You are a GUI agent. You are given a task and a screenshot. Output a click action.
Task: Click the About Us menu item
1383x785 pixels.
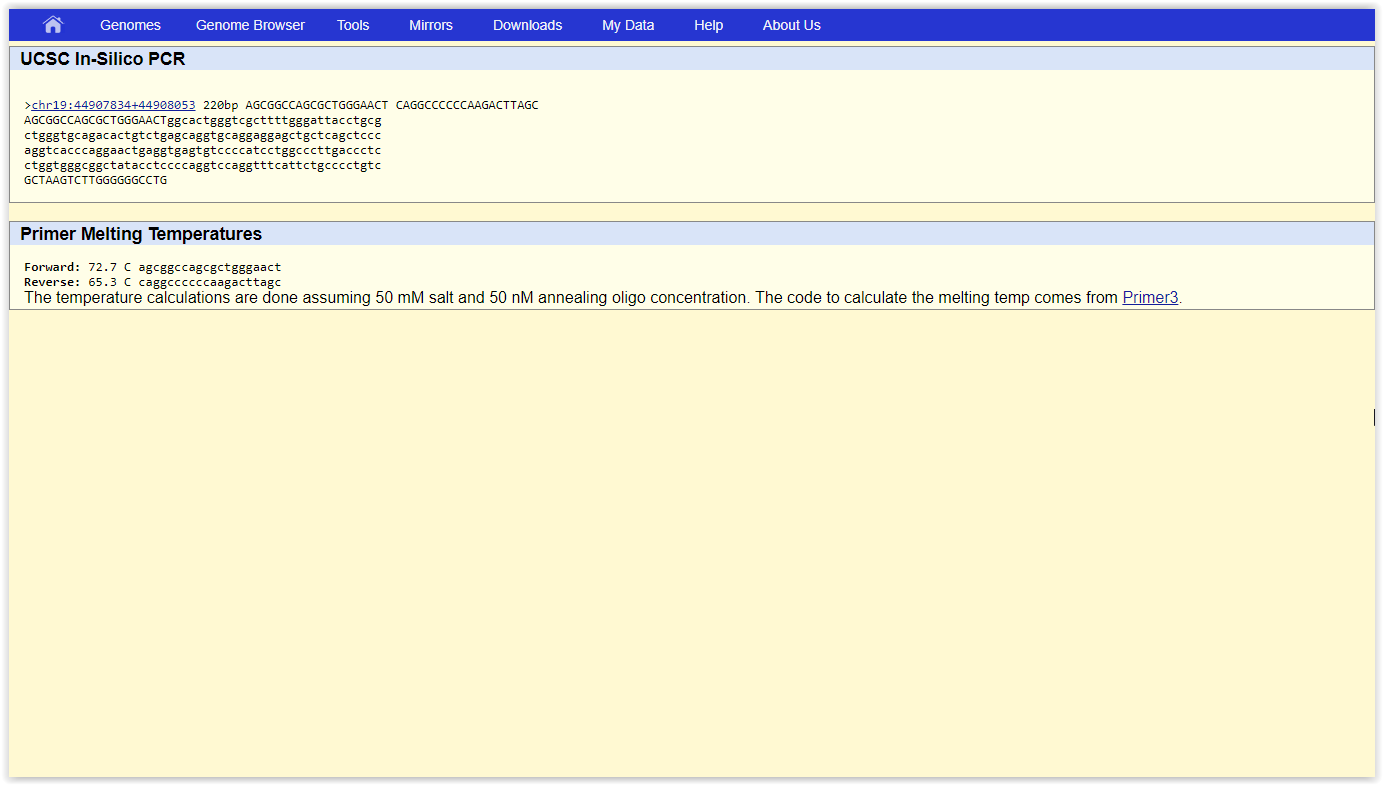[791, 25]
